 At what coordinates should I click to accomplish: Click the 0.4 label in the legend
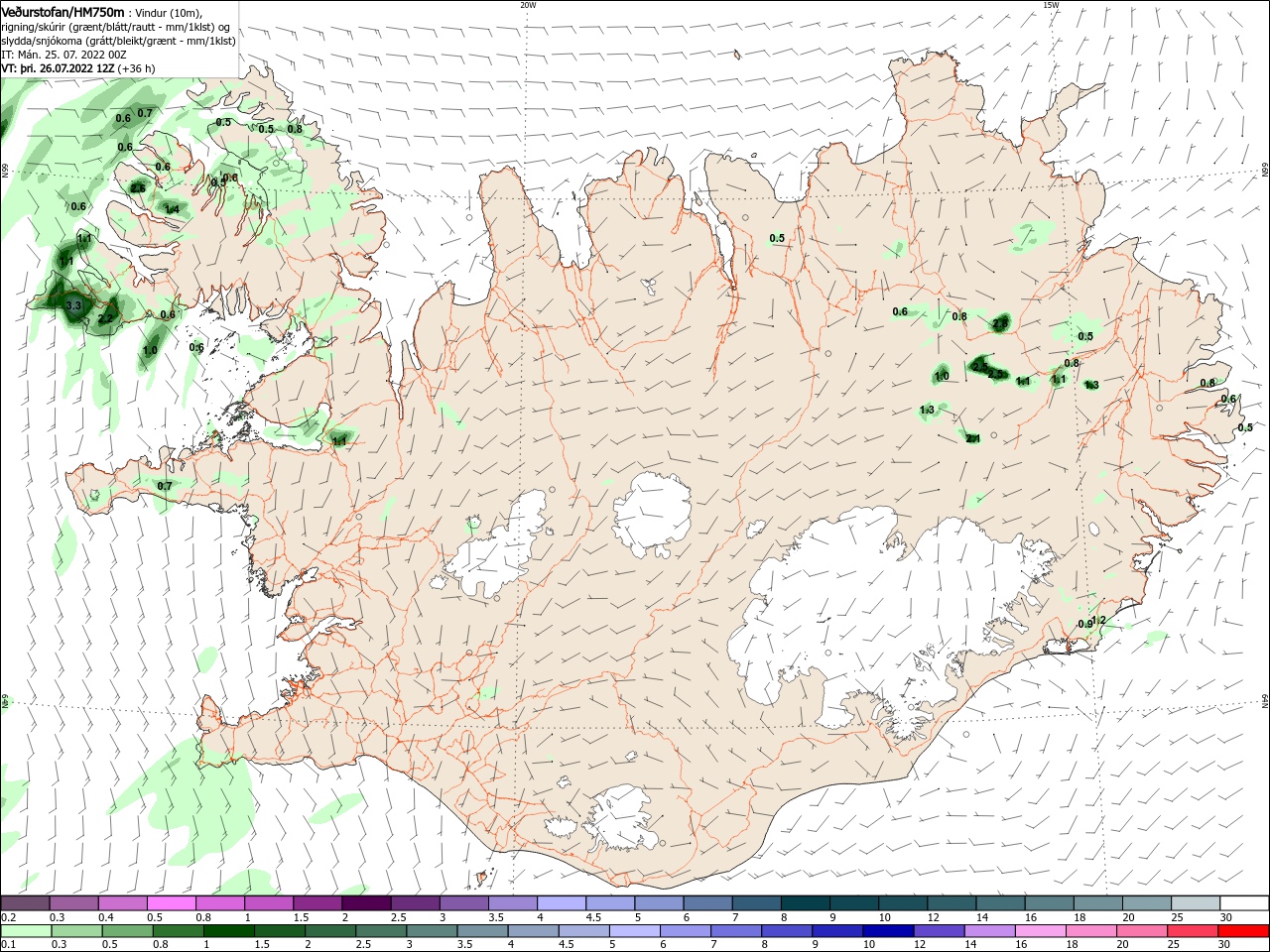(106, 918)
